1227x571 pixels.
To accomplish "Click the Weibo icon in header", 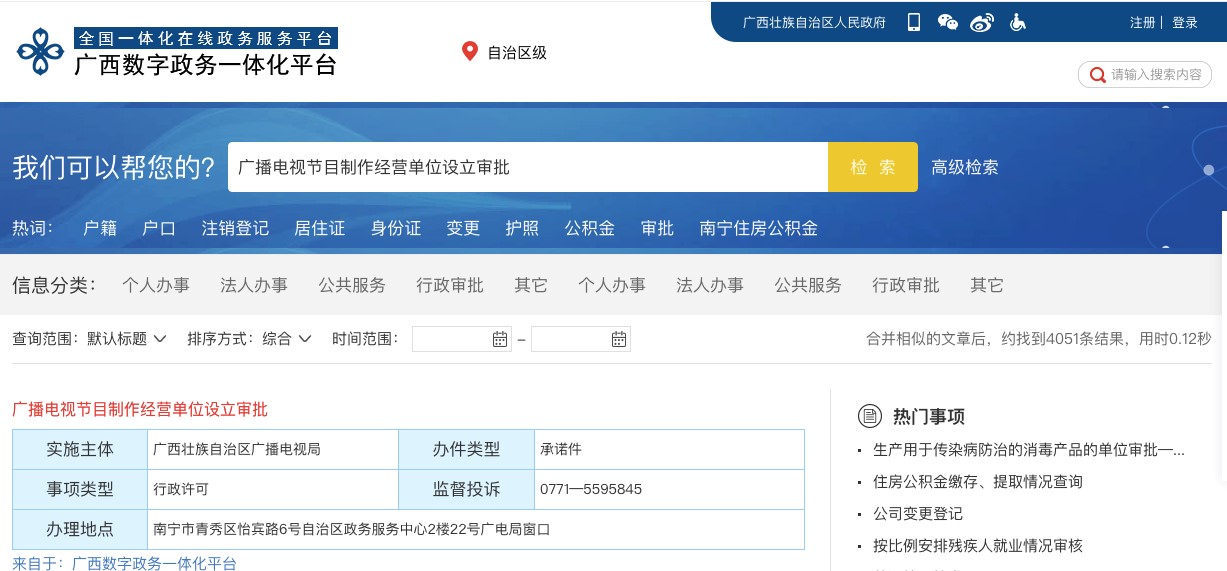I will click(982, 22).
